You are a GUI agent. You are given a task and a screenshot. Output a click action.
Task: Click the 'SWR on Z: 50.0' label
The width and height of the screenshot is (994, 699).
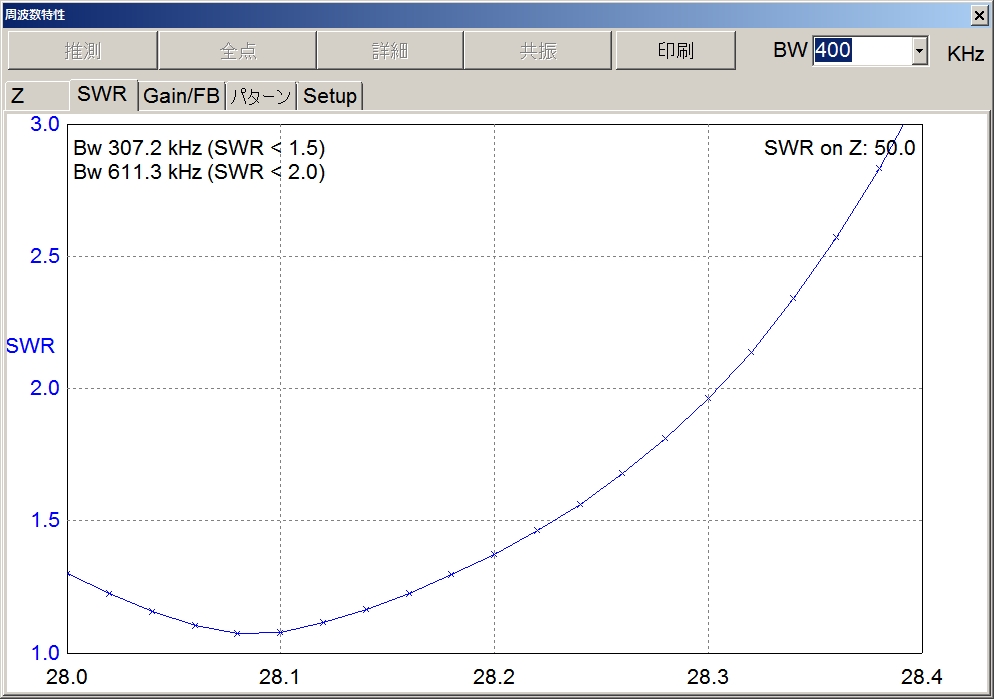point(839,148)
